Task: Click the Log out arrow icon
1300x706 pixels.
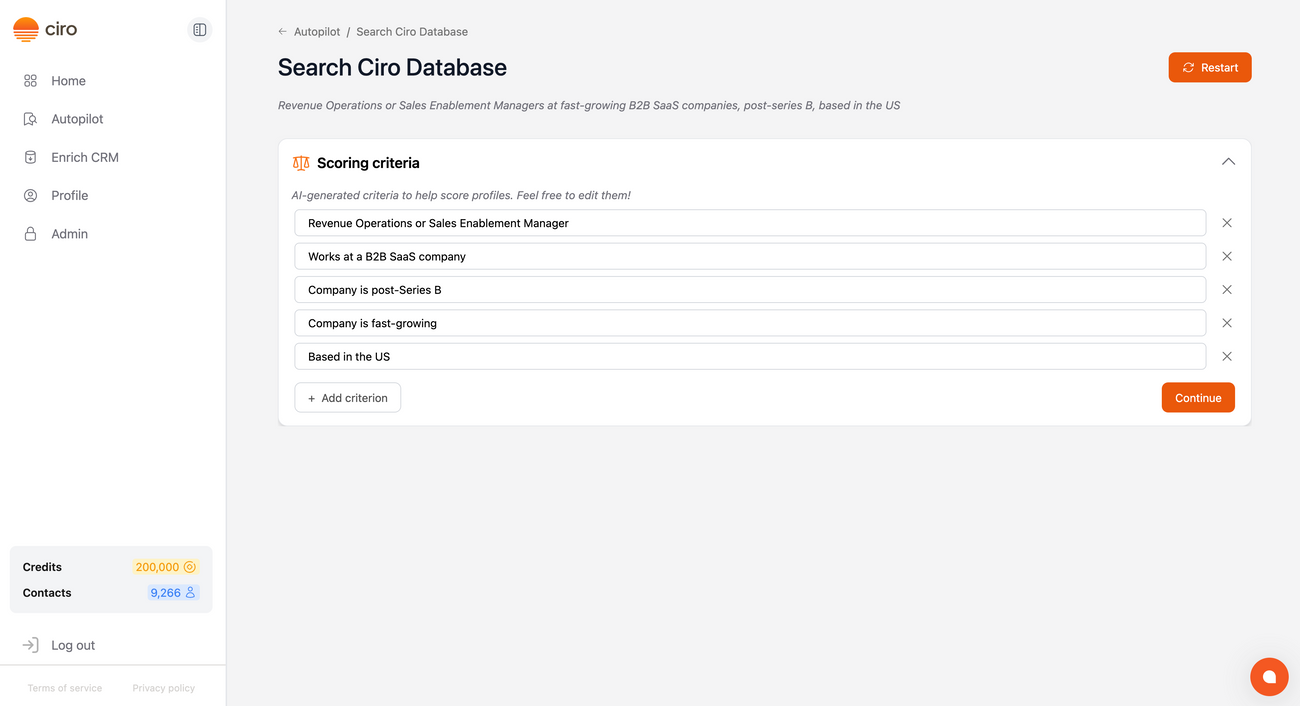Action: click(x=30, y=644)
